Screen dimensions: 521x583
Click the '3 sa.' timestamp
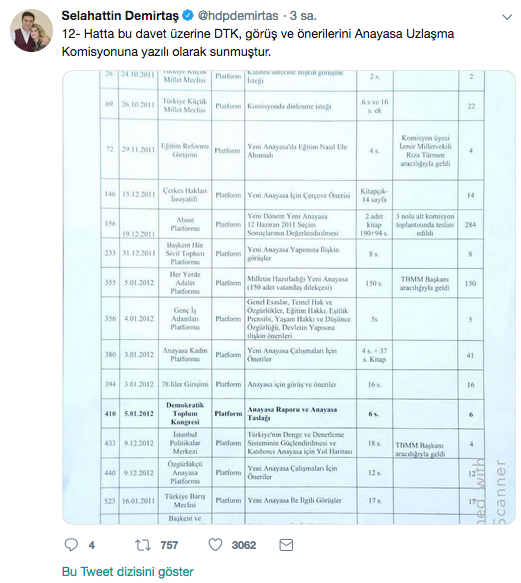pos(303,16)
